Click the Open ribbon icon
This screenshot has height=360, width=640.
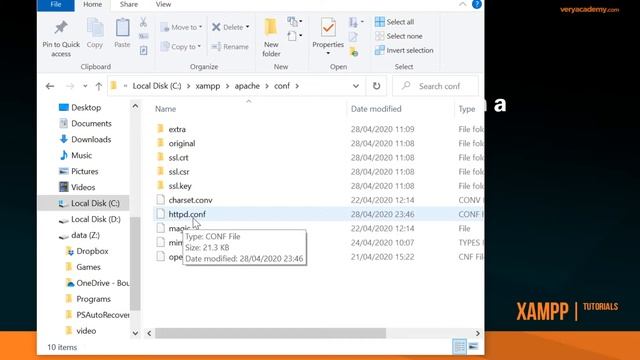tap(356, 22)
